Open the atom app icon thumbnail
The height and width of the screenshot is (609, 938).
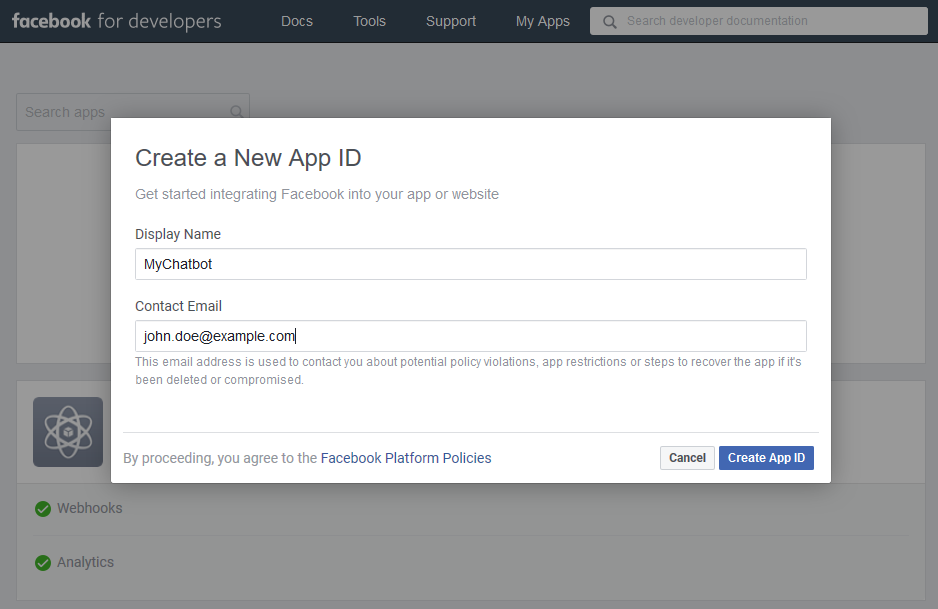[68, 432]
